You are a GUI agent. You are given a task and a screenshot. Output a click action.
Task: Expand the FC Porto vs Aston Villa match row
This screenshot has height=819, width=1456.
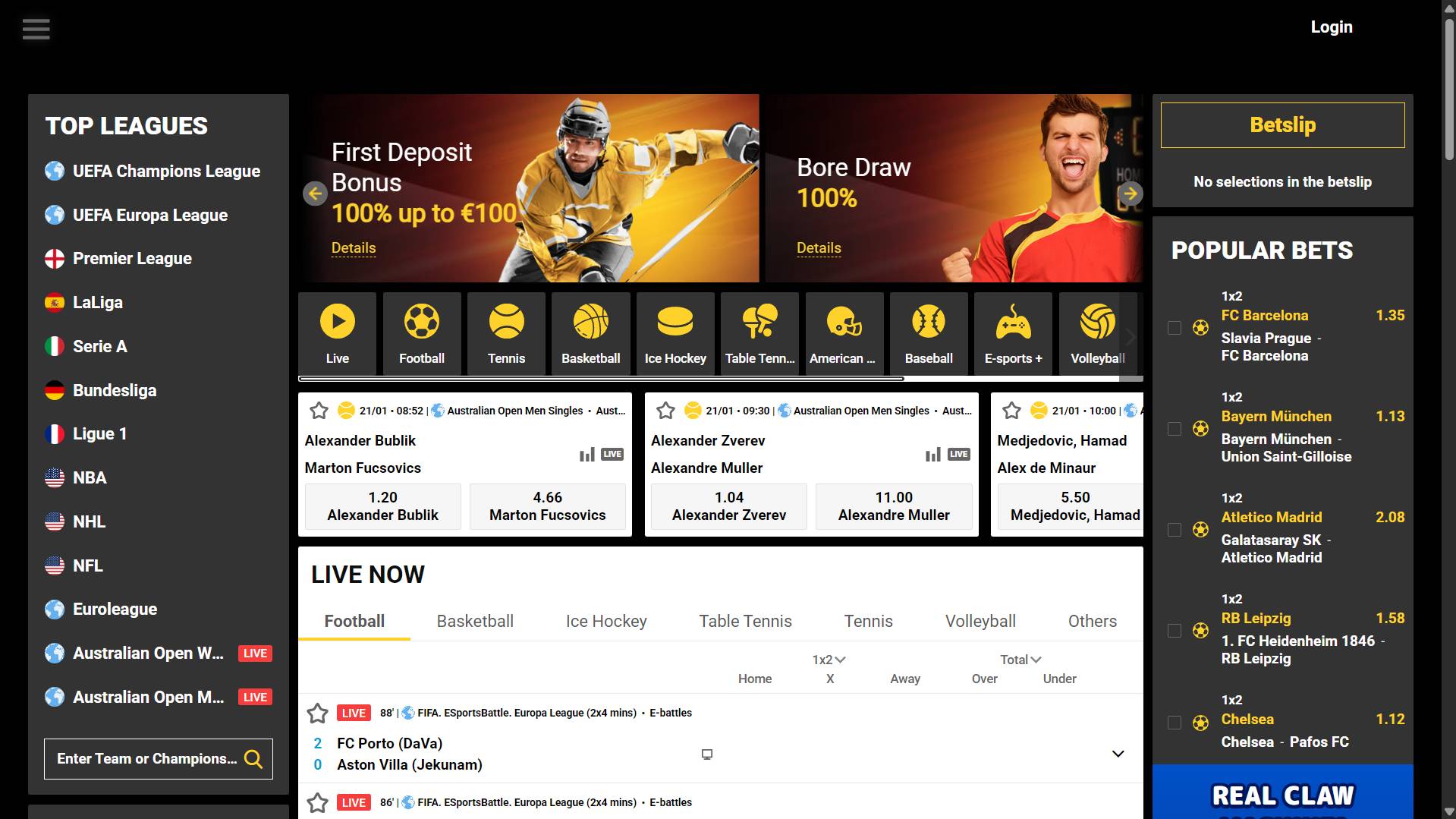pyautogui.click(x=1117, y=754)
